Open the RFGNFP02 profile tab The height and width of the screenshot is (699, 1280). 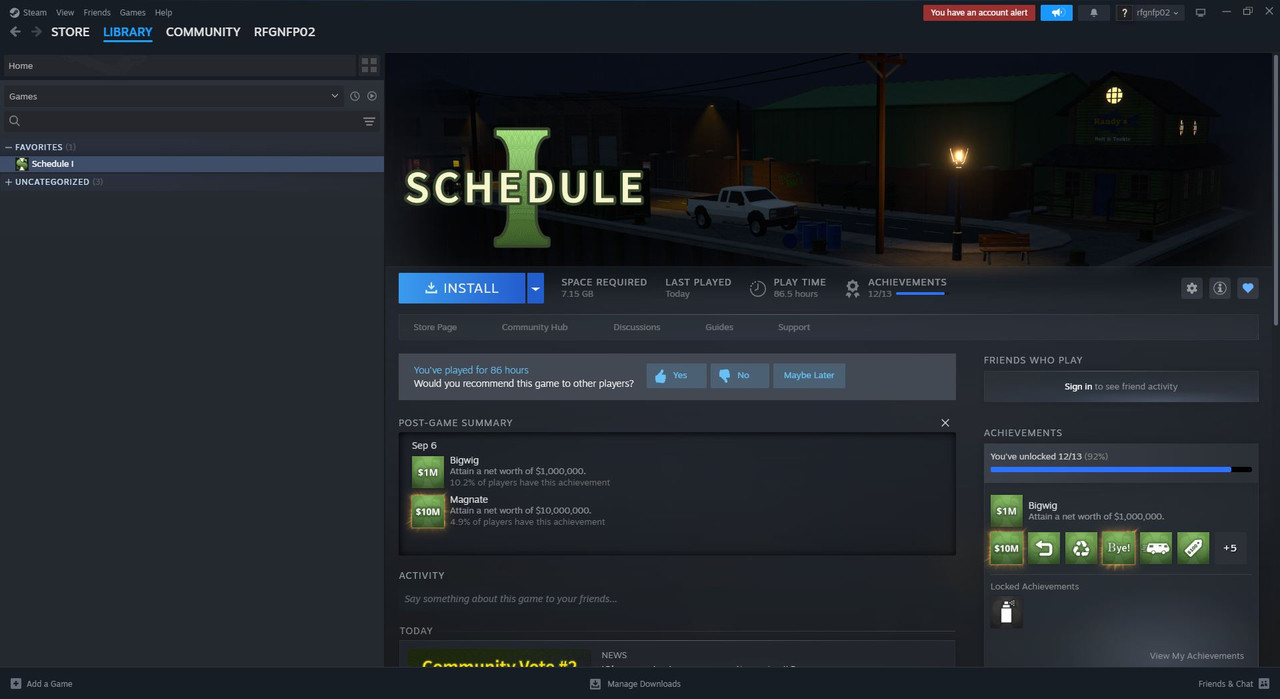pos(285,32)
